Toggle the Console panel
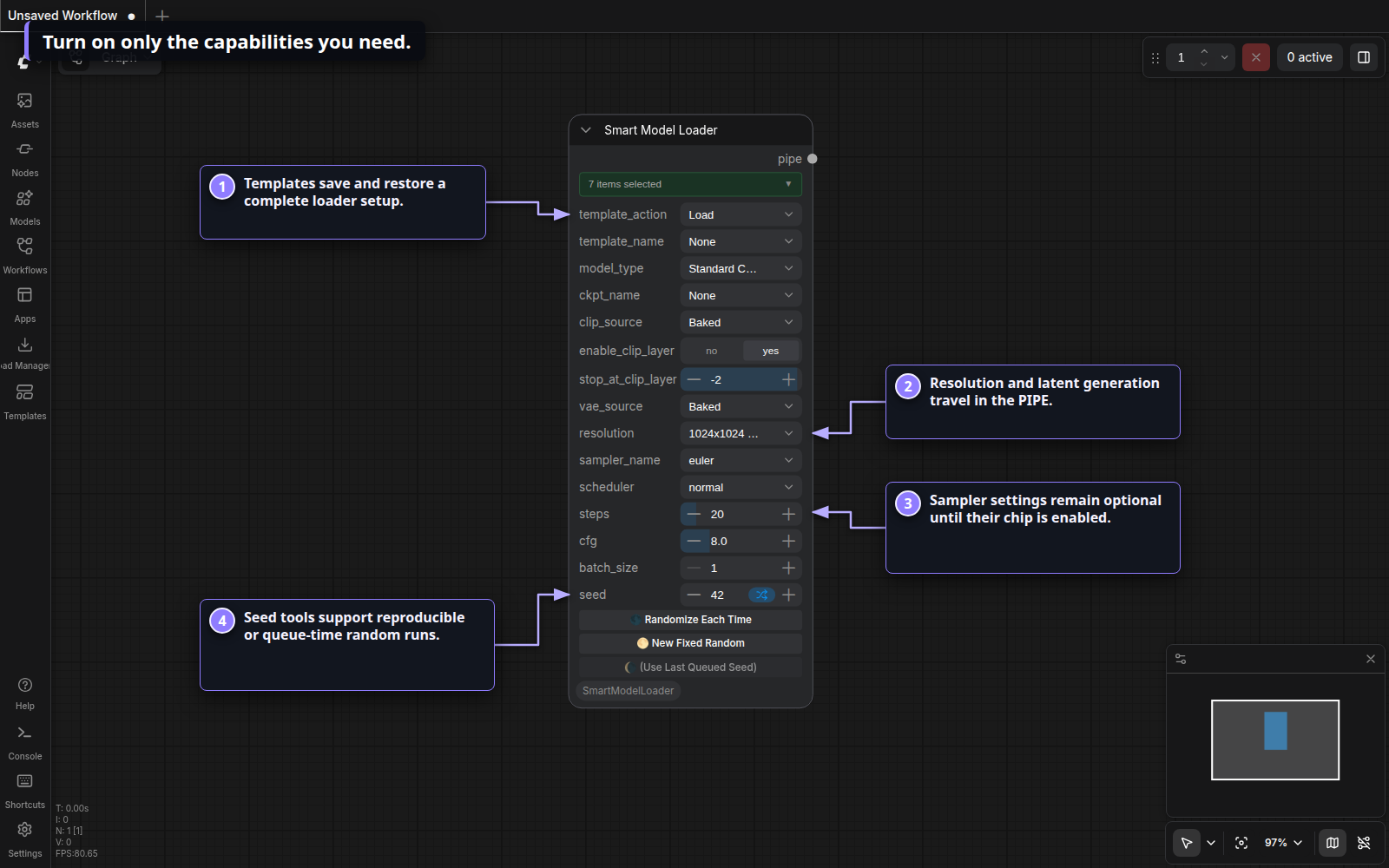The width and height of the screenshot is (1389, 868). pos(24,743)
